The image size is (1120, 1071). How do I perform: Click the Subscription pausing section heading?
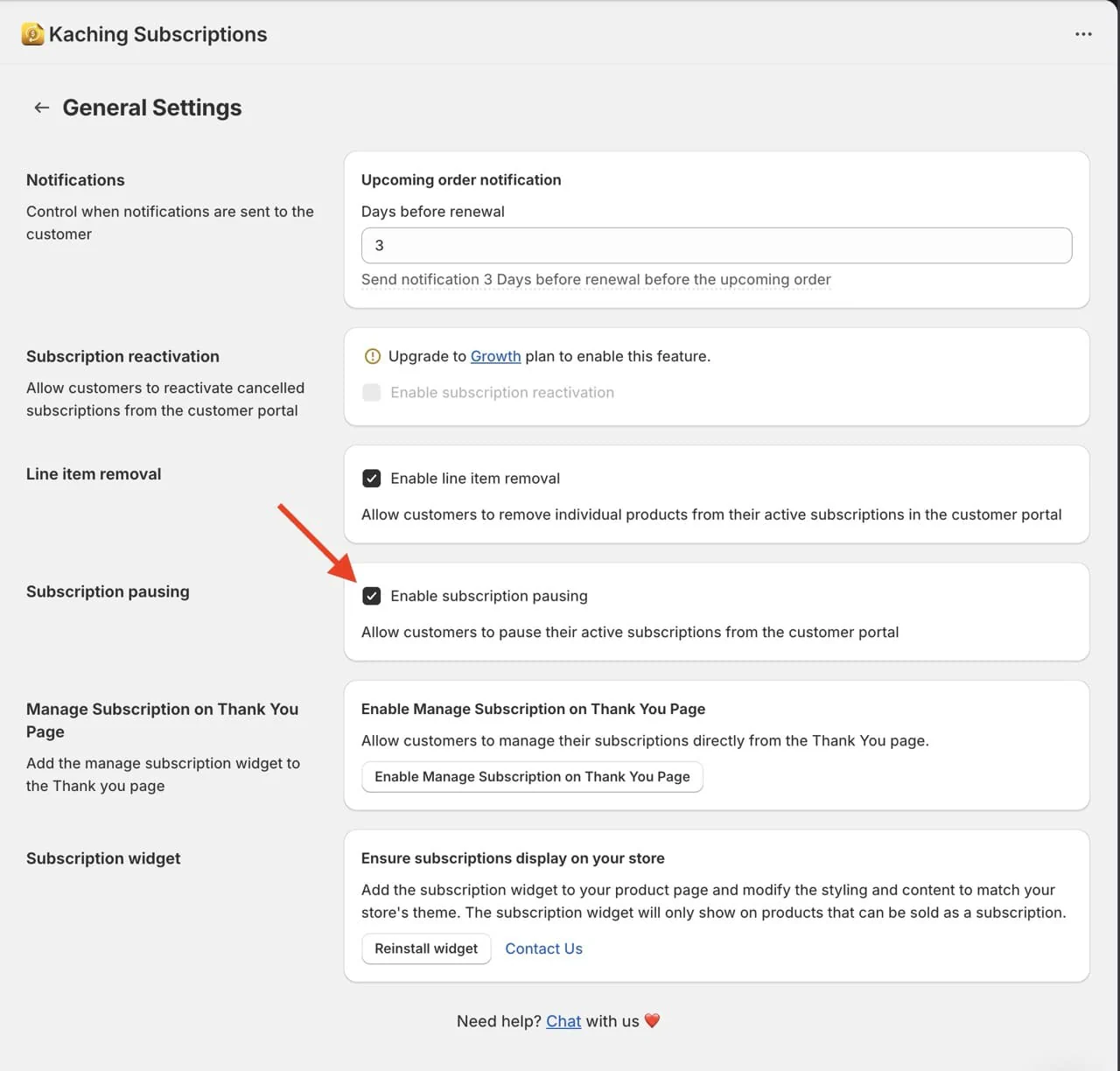(x=108, y=591)
